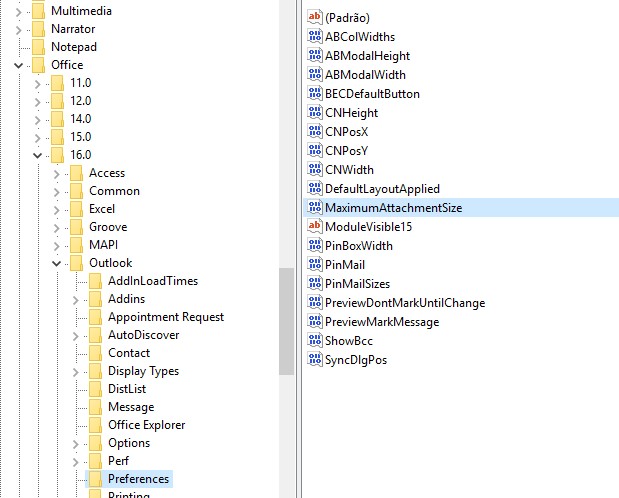This screenshot has height=498, width=619.
Task: Select the ShowBcc value name
Action: click(349, 341)
